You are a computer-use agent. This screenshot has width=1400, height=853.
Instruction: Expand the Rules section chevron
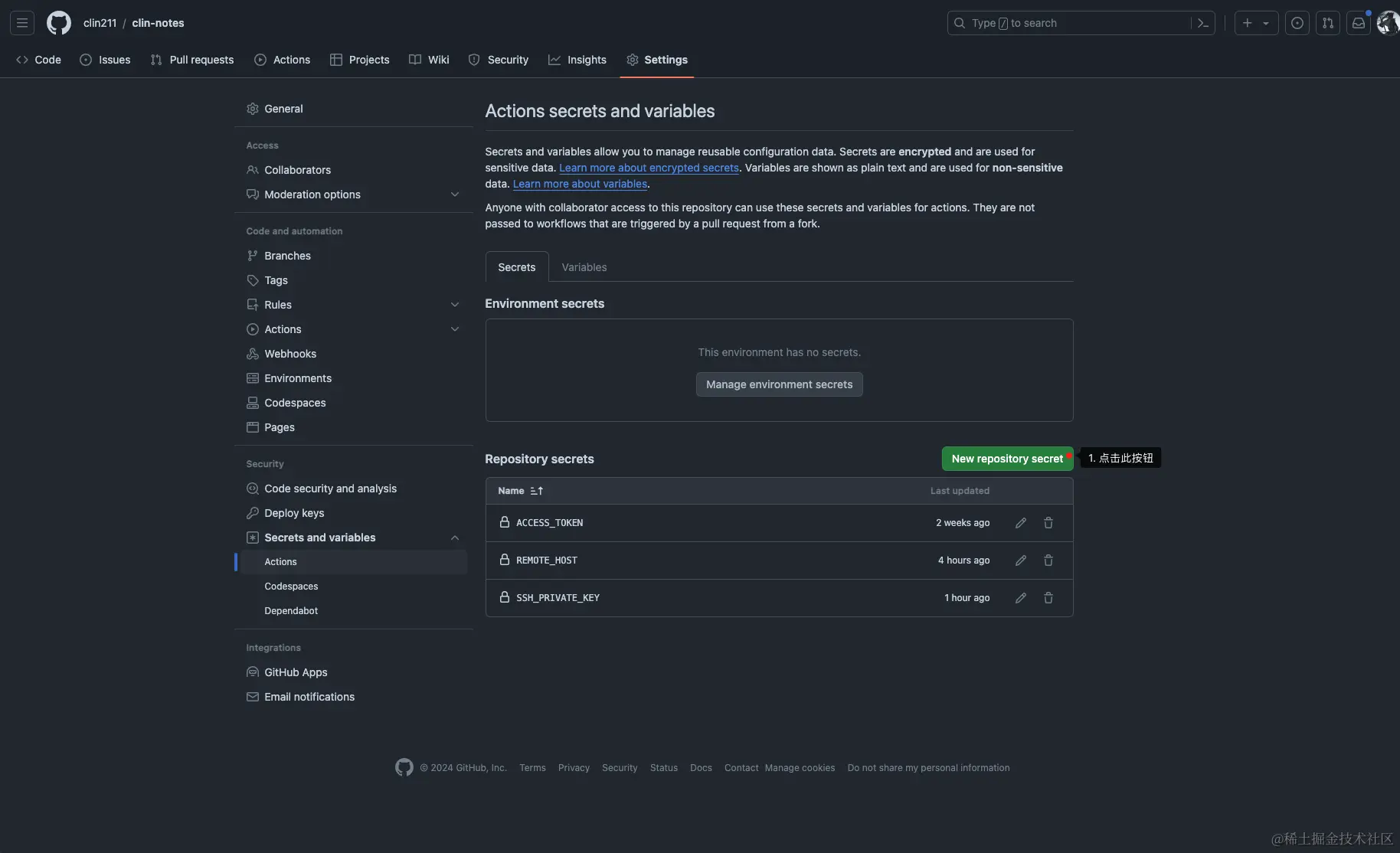tap(455, 305)
